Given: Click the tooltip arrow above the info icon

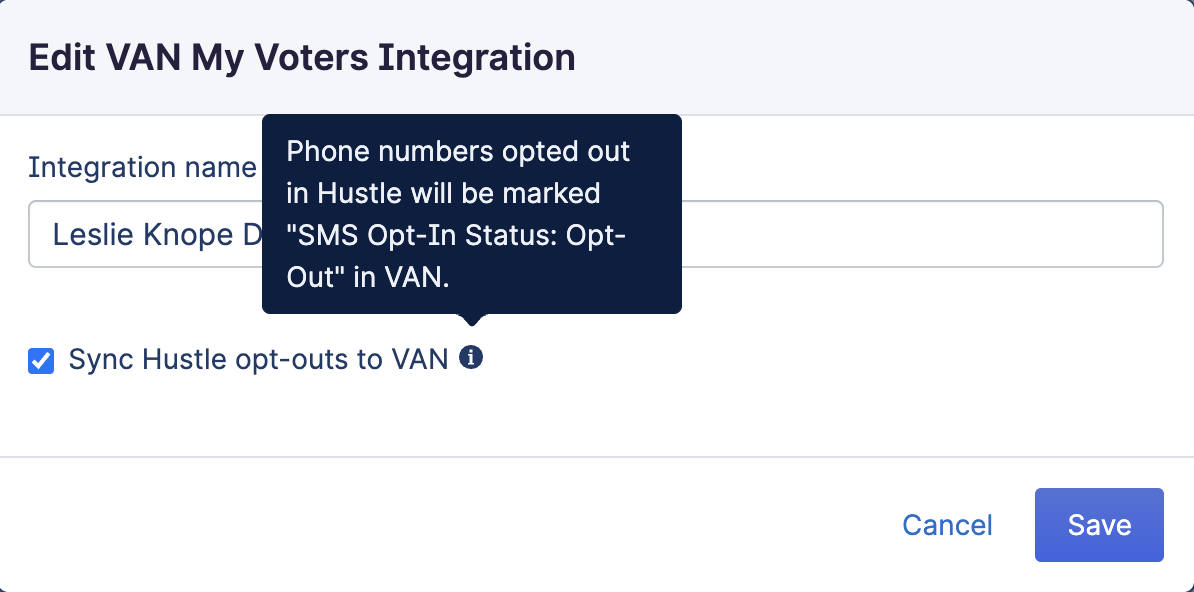Looking at the screenshot, I should [471, 319].
